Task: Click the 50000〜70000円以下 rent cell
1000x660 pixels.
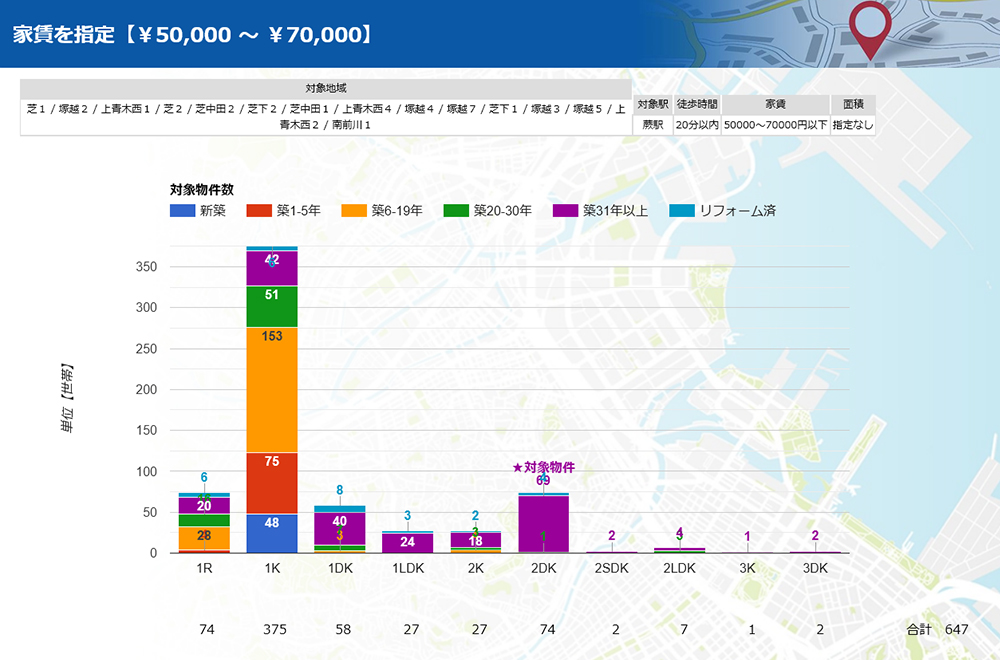Action: click(775, 125)
